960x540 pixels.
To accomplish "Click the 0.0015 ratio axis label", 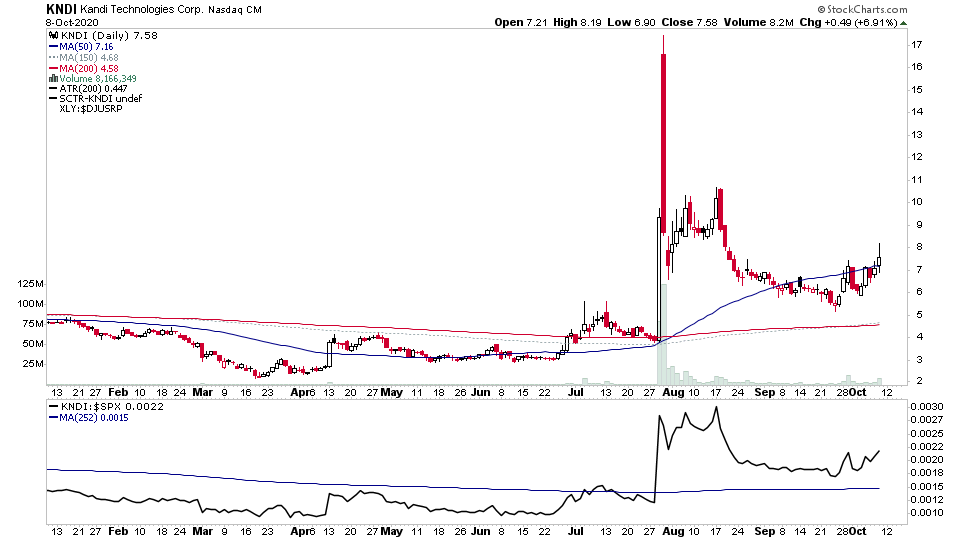I will [x=926, y=487].
